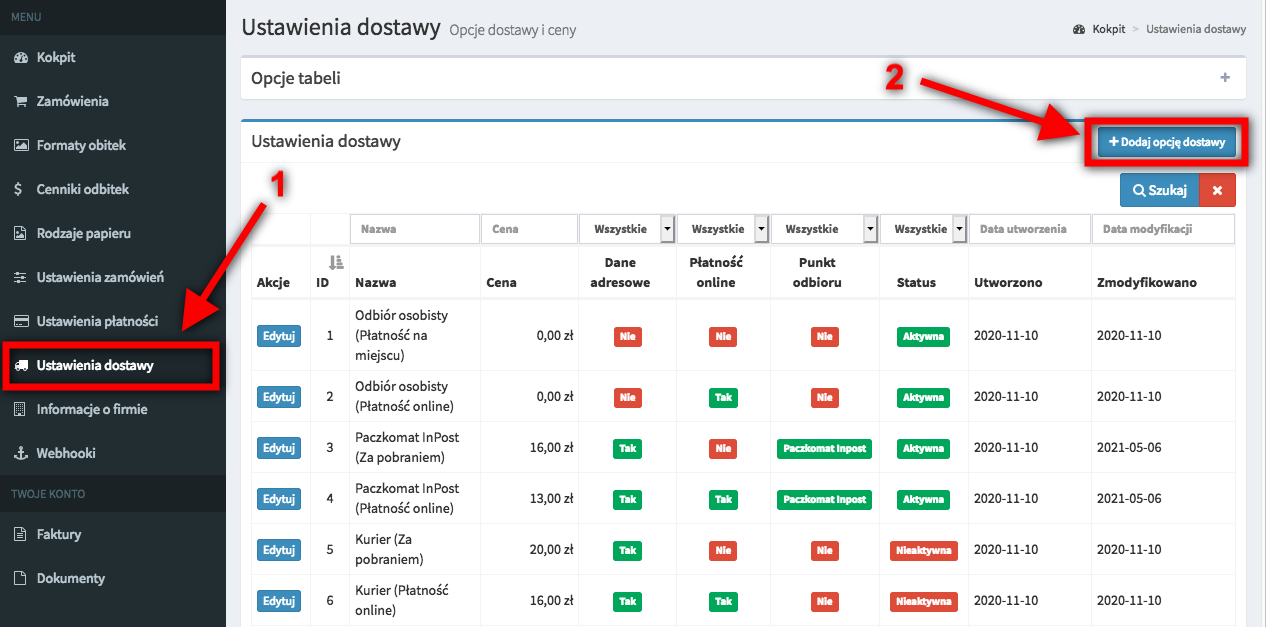Viewport: 1266px width, 627px height.
Task: Click the Kokpit breadcrumb link
Action: tap(1108, 30)
